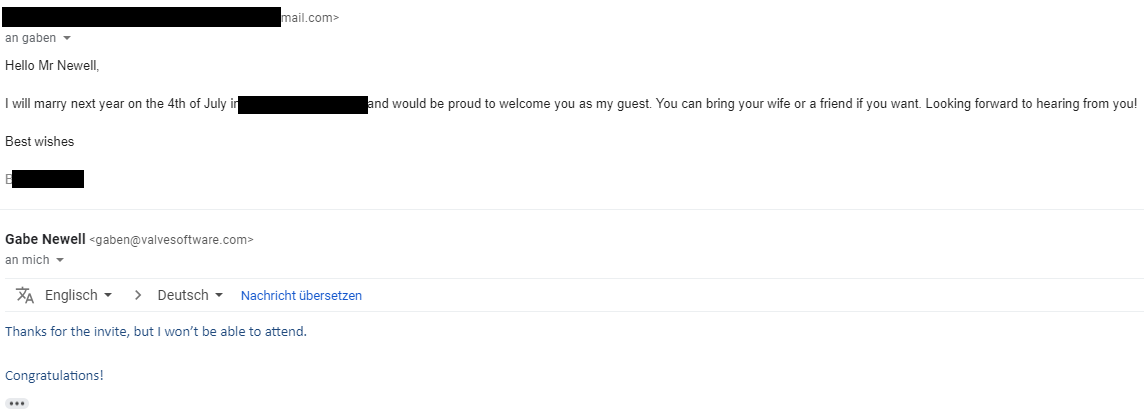Expand details arrow next to 'an mich'
This screenshot has width=1144, height=417.
pyautogui.click(x=60, y=260)
